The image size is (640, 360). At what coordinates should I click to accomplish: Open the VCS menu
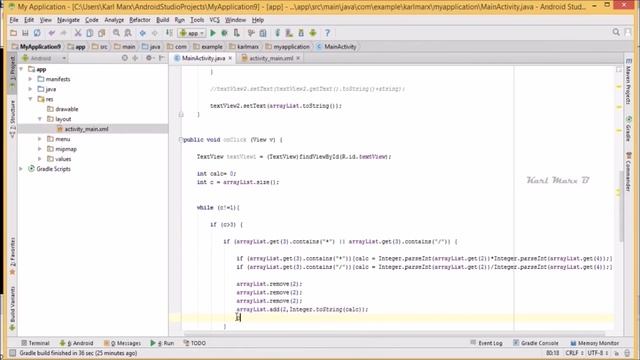[214, 20]
